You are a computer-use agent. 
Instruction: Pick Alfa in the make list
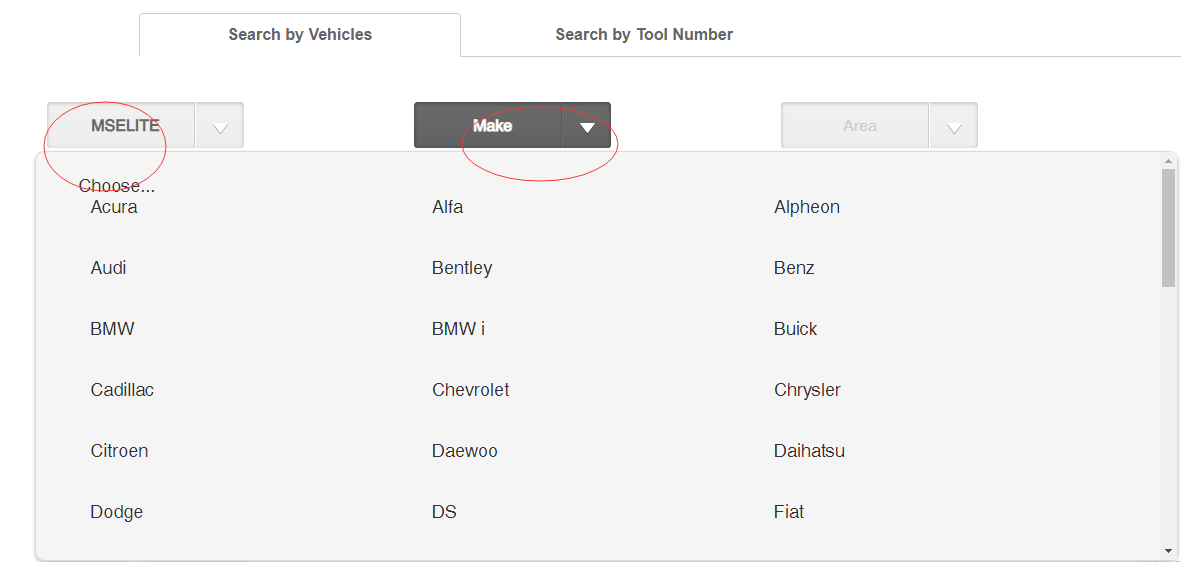pos(447,207)
